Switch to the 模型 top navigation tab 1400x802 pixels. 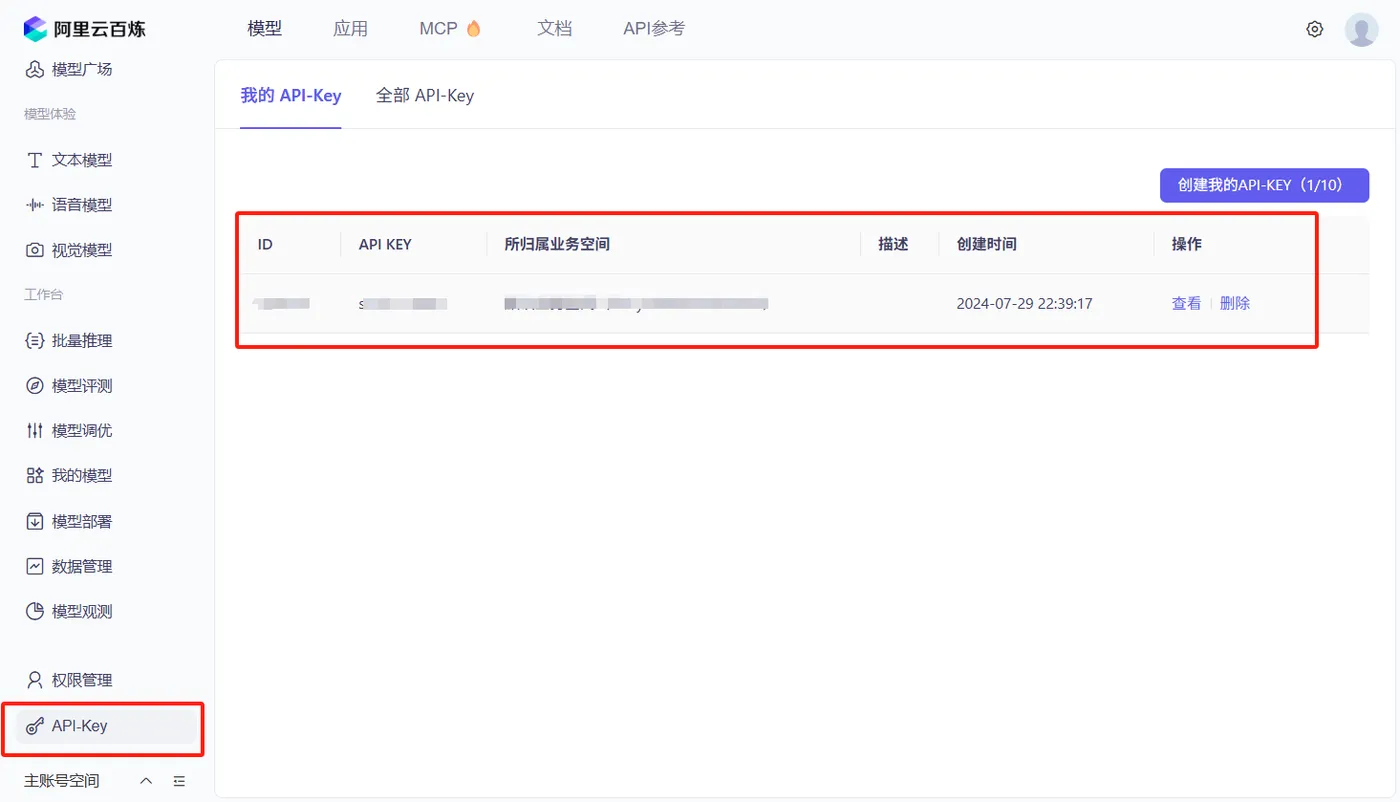click(x=264, y=29)
